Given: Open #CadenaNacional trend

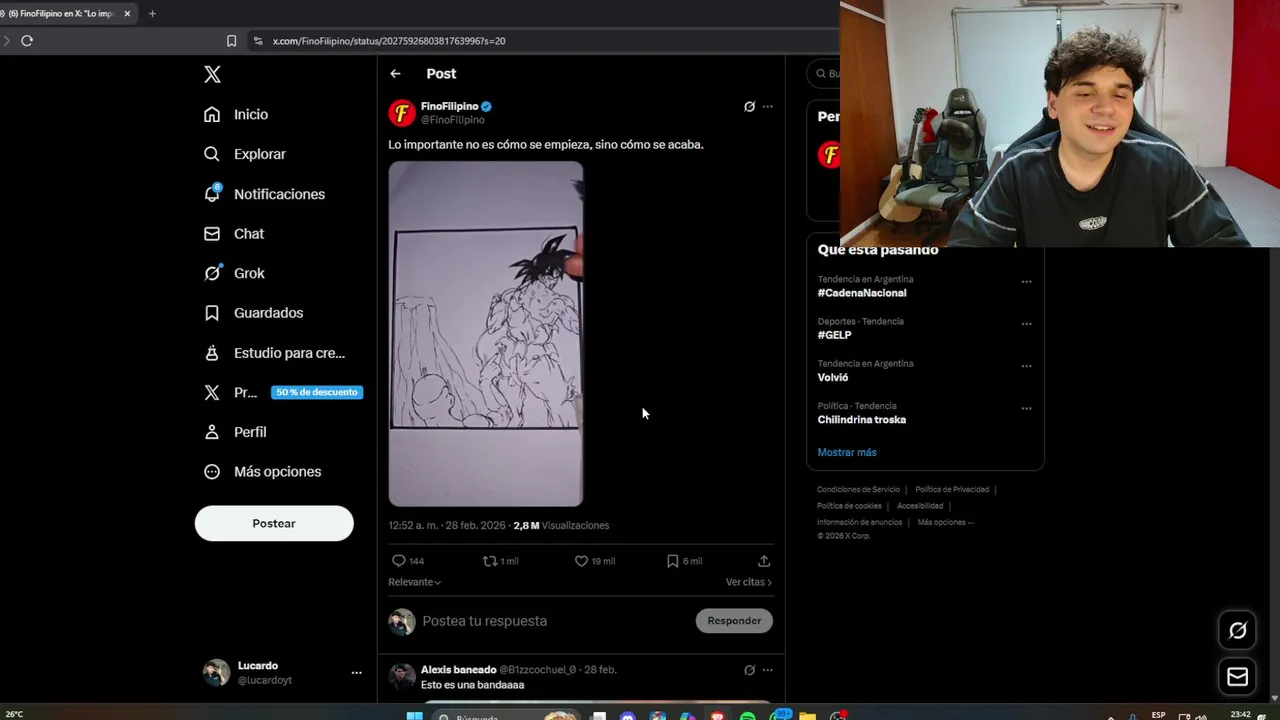Looking at the screenshot, I should point(862,293).
